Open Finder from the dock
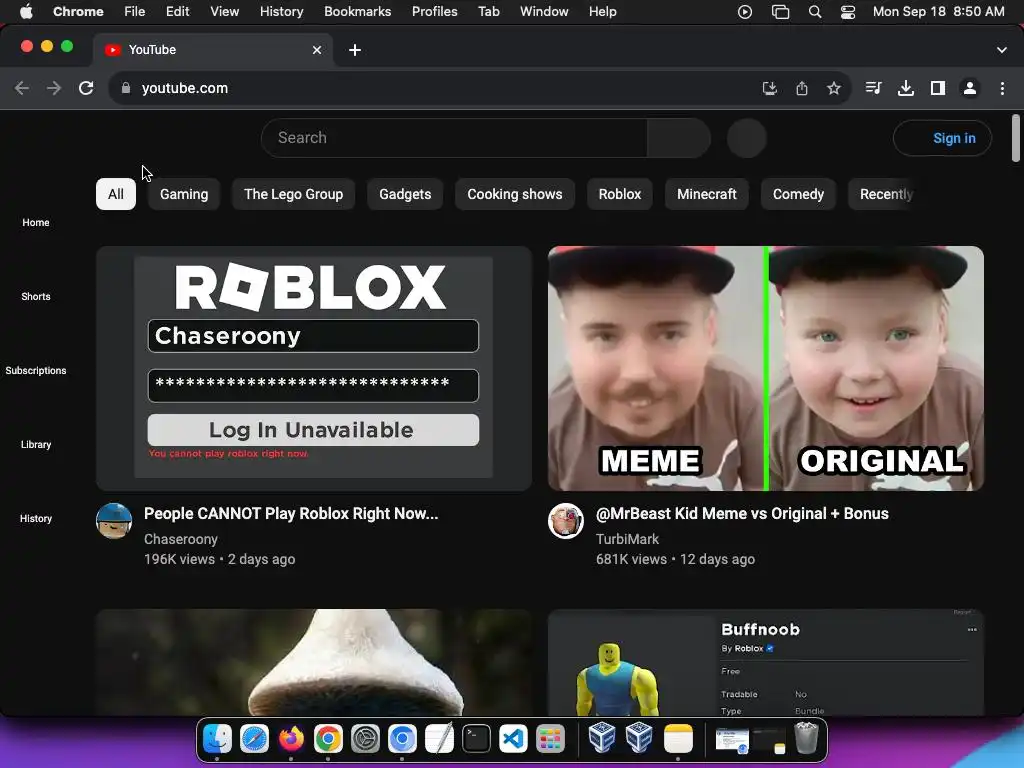Image resolution: width=1024 pixels, height=768 pixels. click(x=217, y=739)
